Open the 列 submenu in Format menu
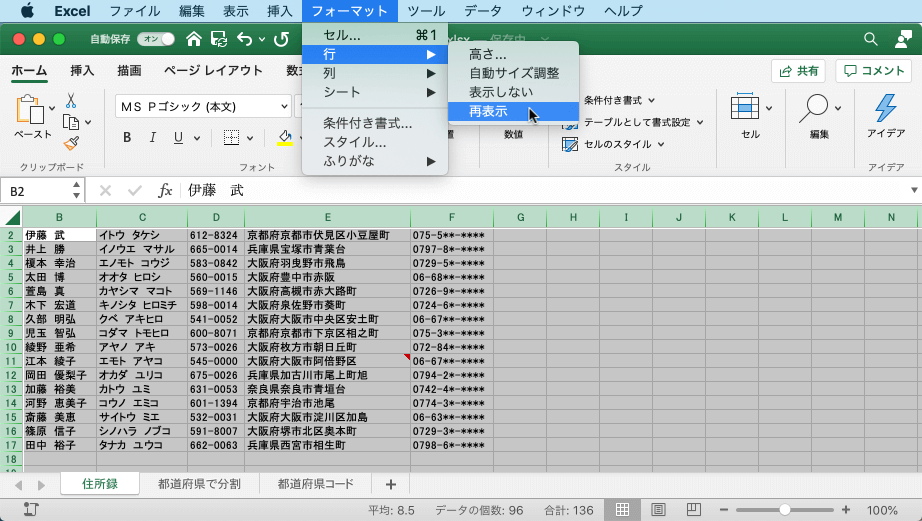The image size is (922, 521). pyautogui.click(x=375, y=74)
